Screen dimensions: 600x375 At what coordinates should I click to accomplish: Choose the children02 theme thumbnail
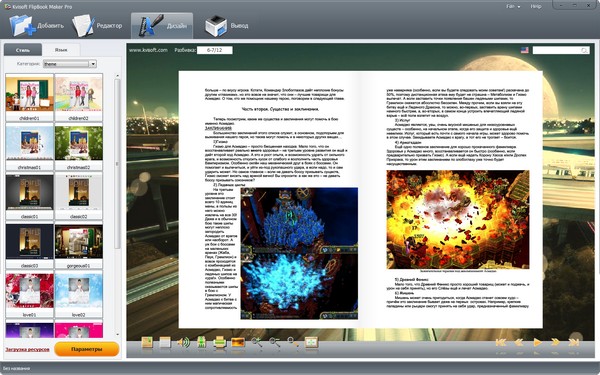78,98
